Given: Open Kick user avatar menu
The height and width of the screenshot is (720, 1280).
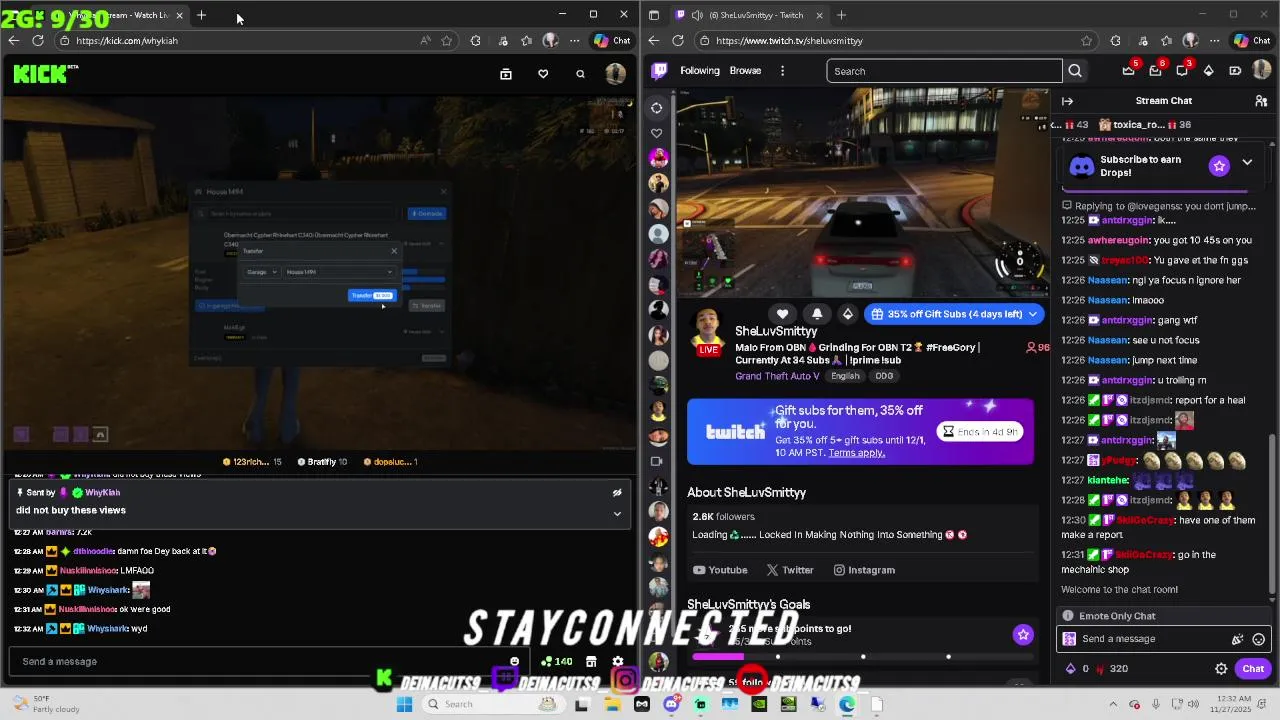Looking at the screenshot, I should [616, 74].
